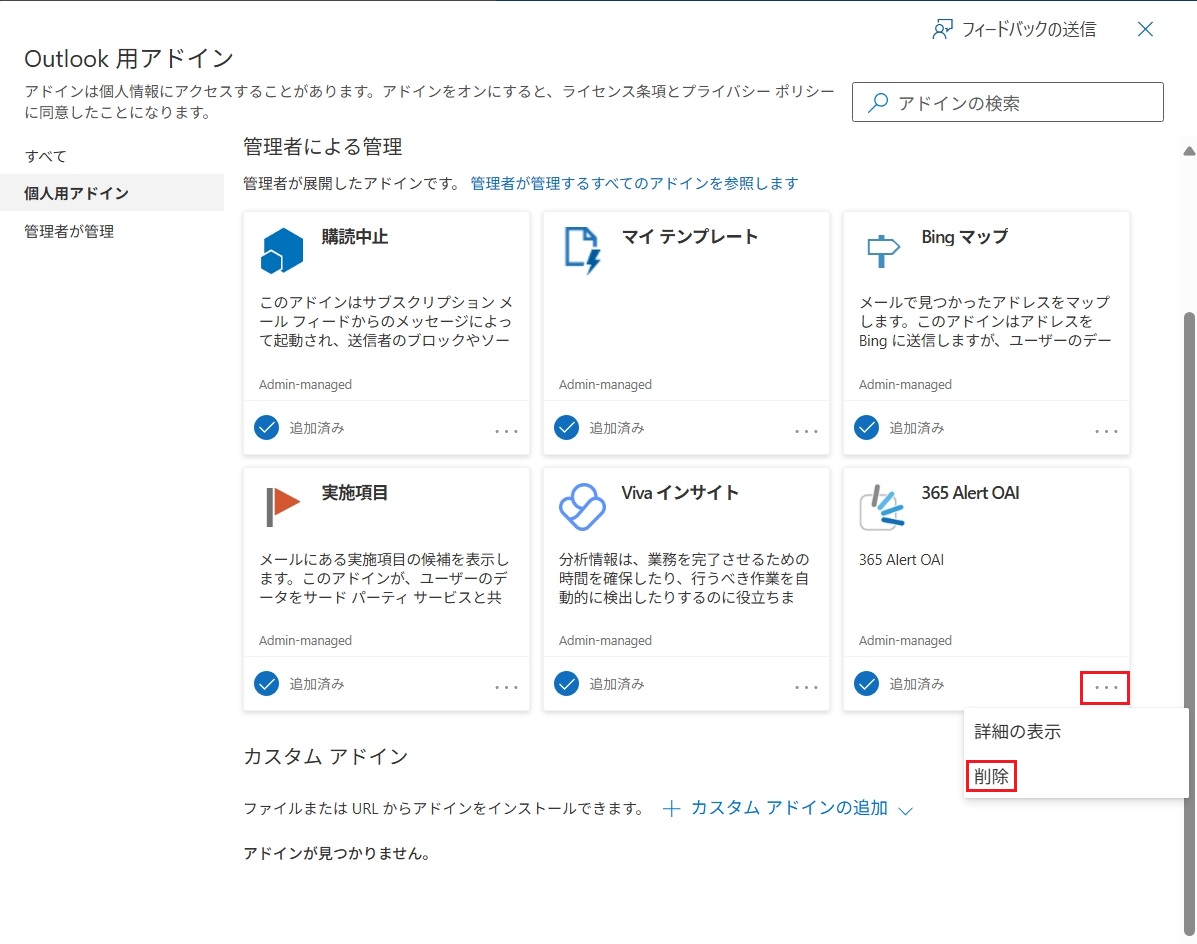Screen dimensions: 1197x944
Task: Open more options for 実施項目 add-in
Action: click(506, 687)
